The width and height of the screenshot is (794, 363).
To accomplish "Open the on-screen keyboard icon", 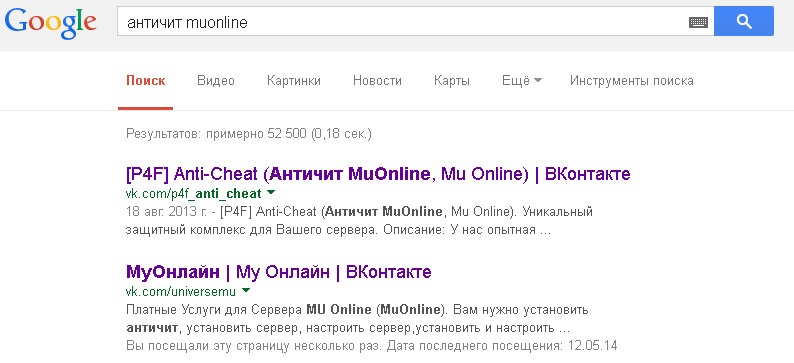I will click(698, 22).
